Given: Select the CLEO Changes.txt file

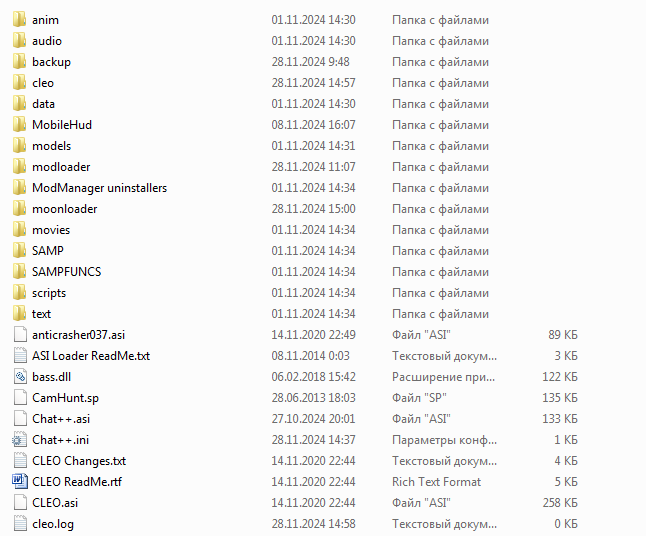Looking at the screenshot, I should click(78, 461).
